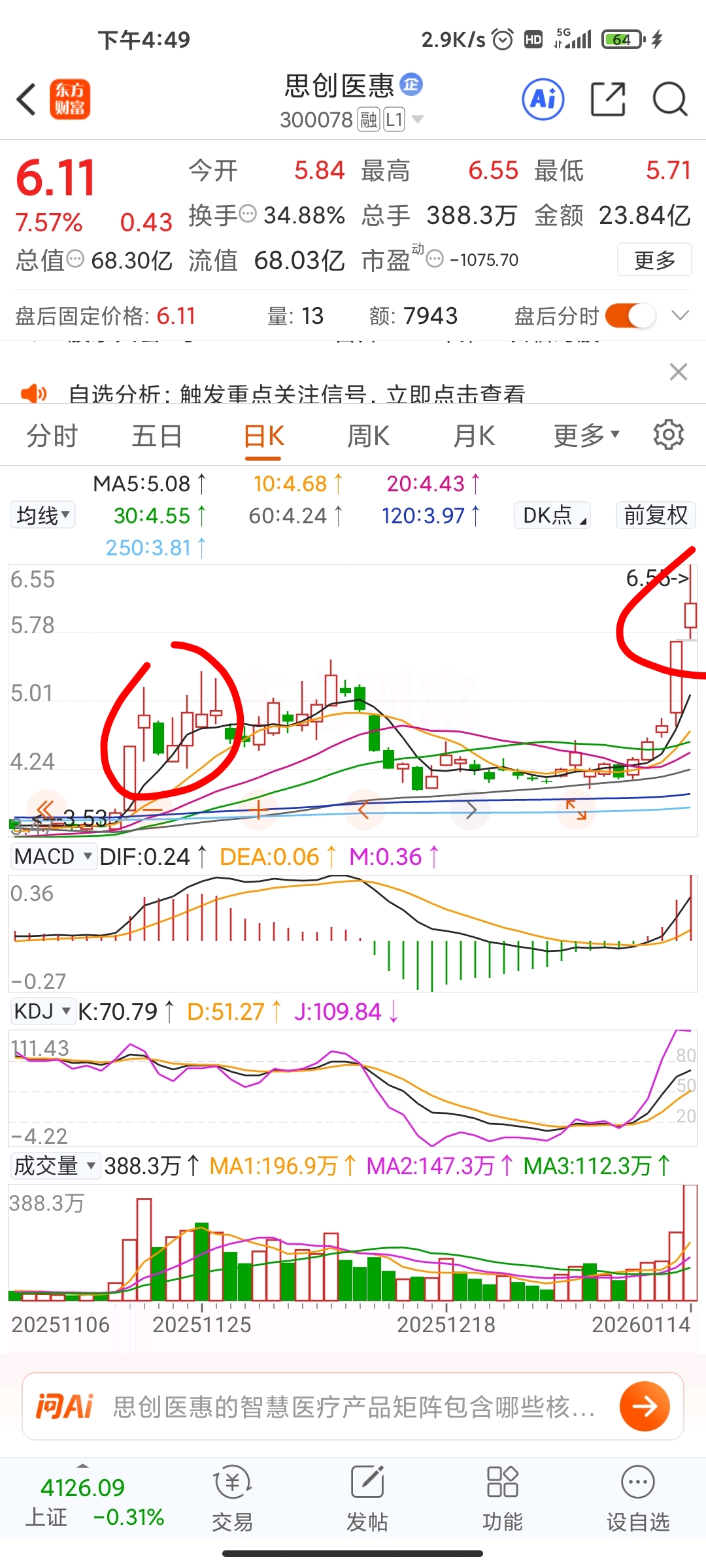
Task: Open the MACD indicator dropdown
Action: [x=53, y=856]
